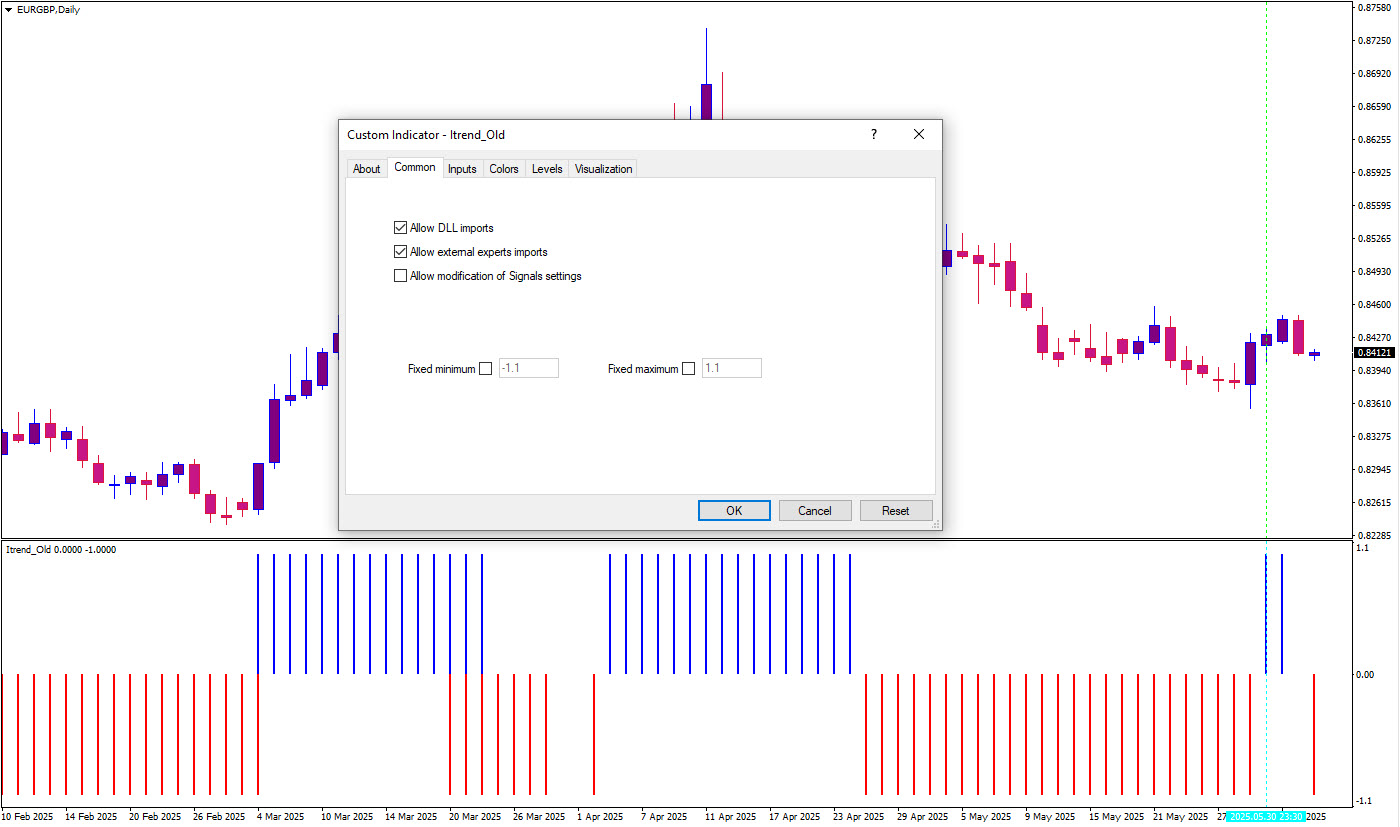Tick the Fixed minimum checkbox
Image resolution: width=1400 pixels, height=827 pixels.
[486, 369]
